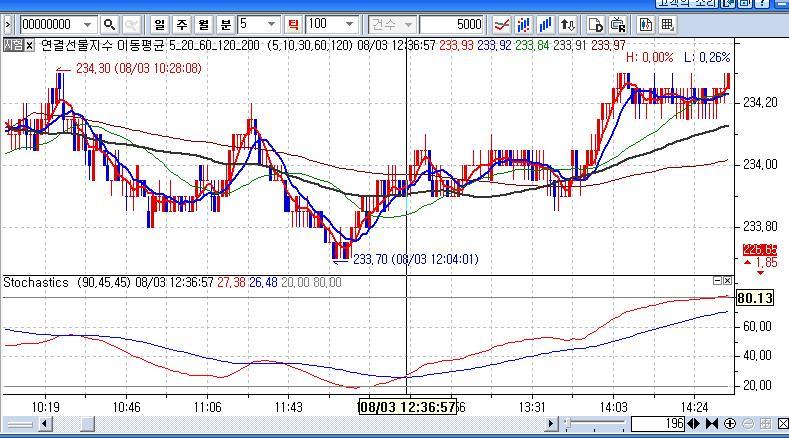
Task: Select the line chart type icon
Action: (x=501, y=24)
